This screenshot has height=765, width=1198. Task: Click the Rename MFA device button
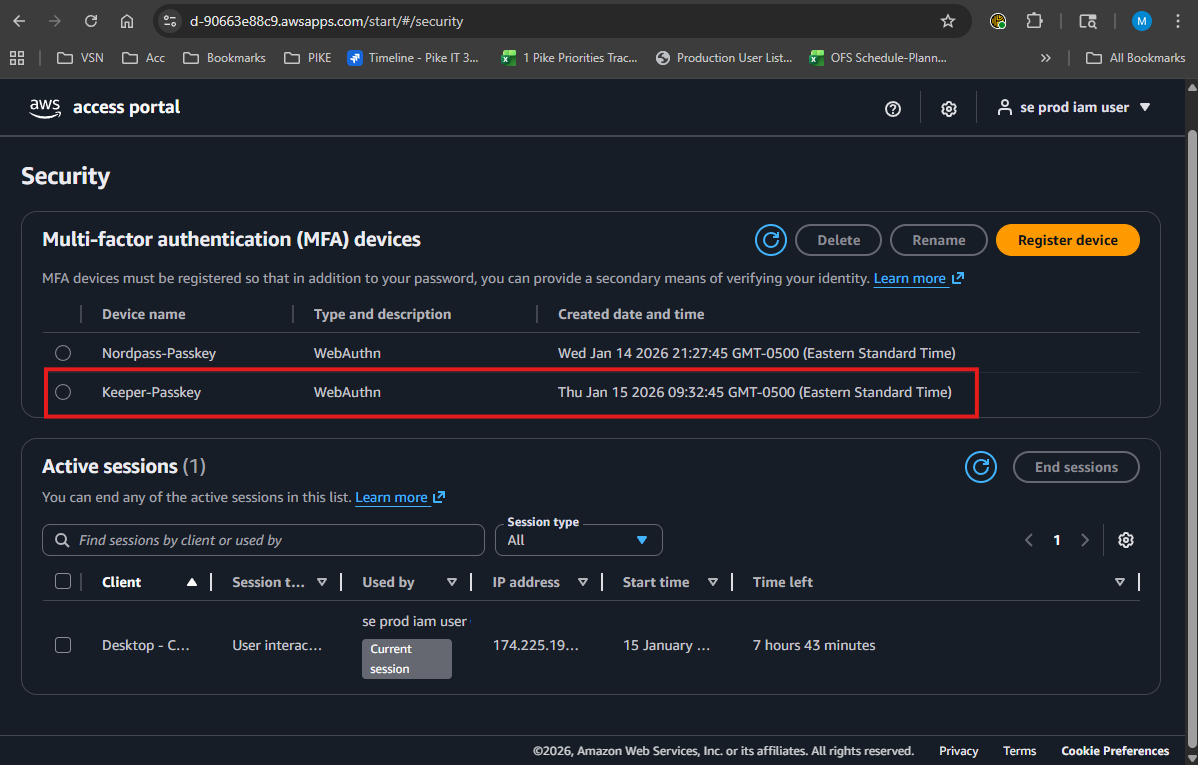[938, 240]
